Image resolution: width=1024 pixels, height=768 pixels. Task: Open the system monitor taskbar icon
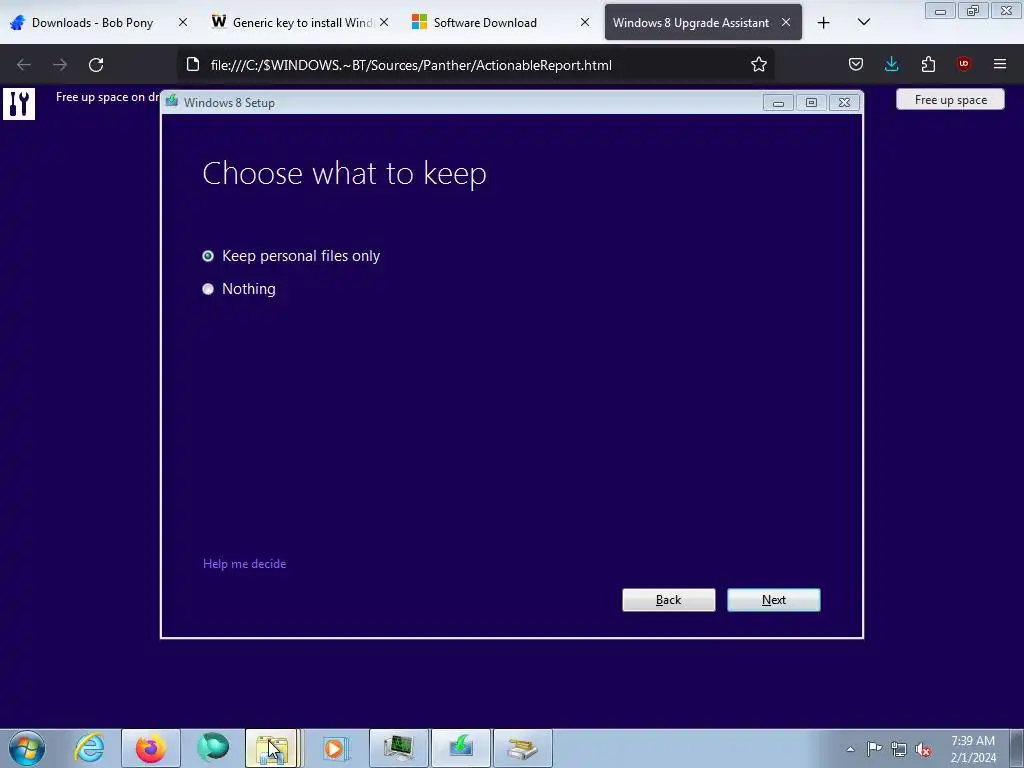click(x=398, y=748)
